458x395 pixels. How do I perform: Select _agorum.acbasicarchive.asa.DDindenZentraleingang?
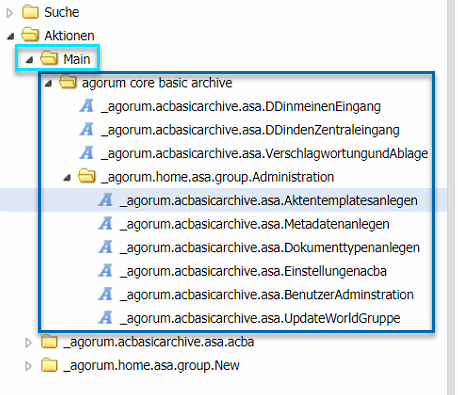click(x=250, y=130)
